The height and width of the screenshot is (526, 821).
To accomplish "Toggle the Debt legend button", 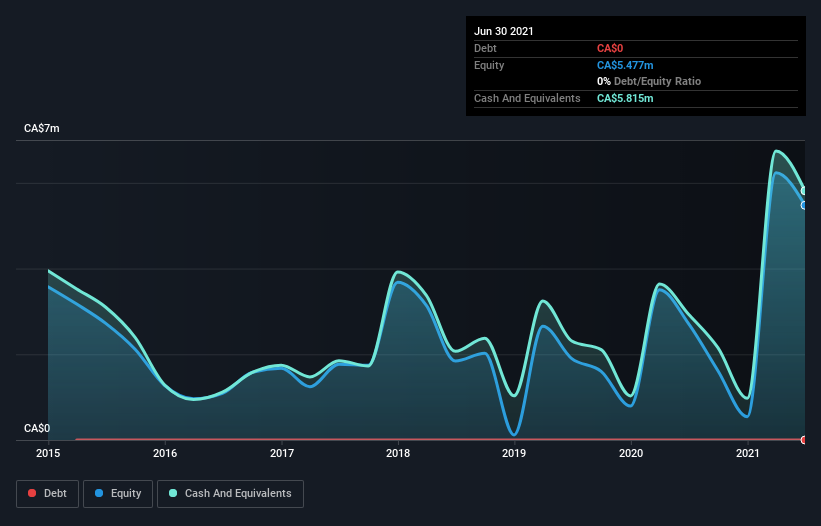I will coord(48,494).
